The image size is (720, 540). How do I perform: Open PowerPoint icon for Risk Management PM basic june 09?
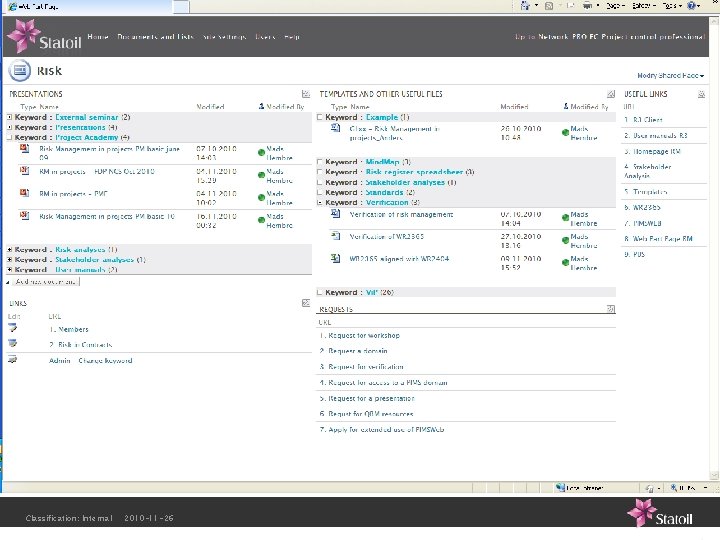(x=24, y=148)
